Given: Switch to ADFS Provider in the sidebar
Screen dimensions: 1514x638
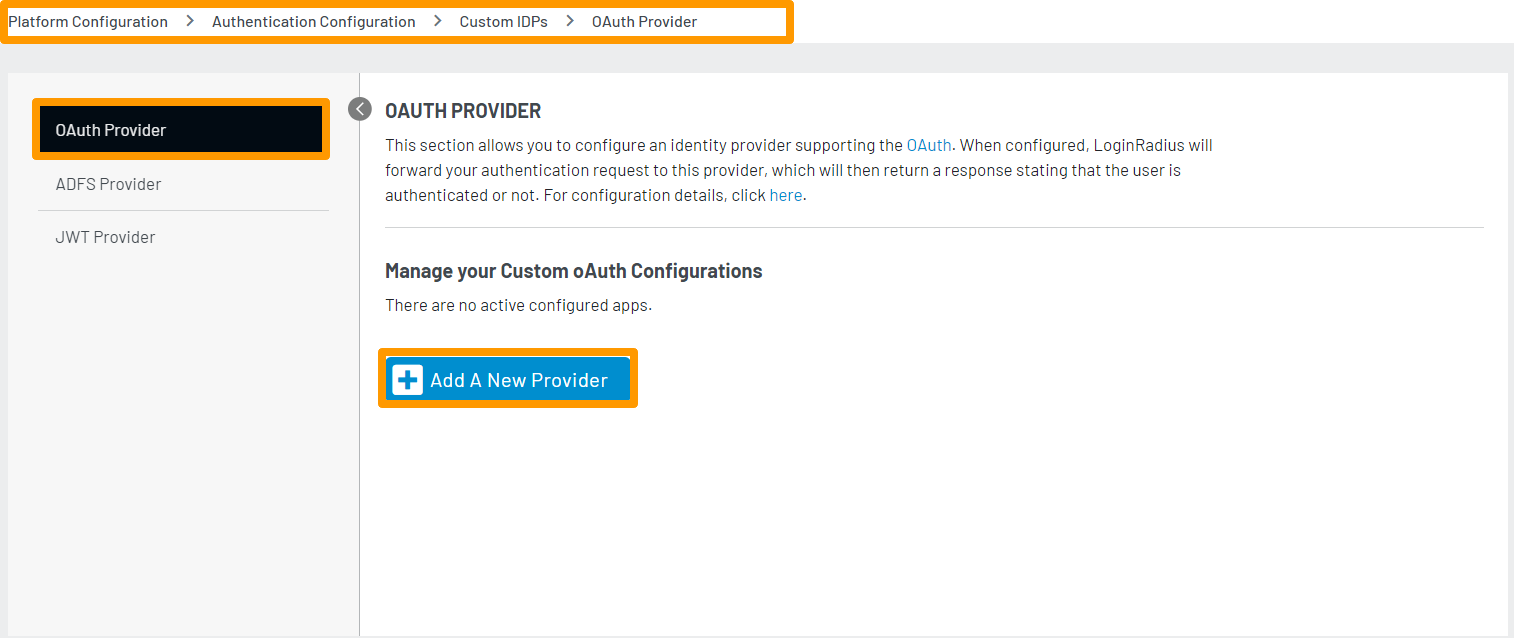Looking at the screenshot, I should [109, 184].
